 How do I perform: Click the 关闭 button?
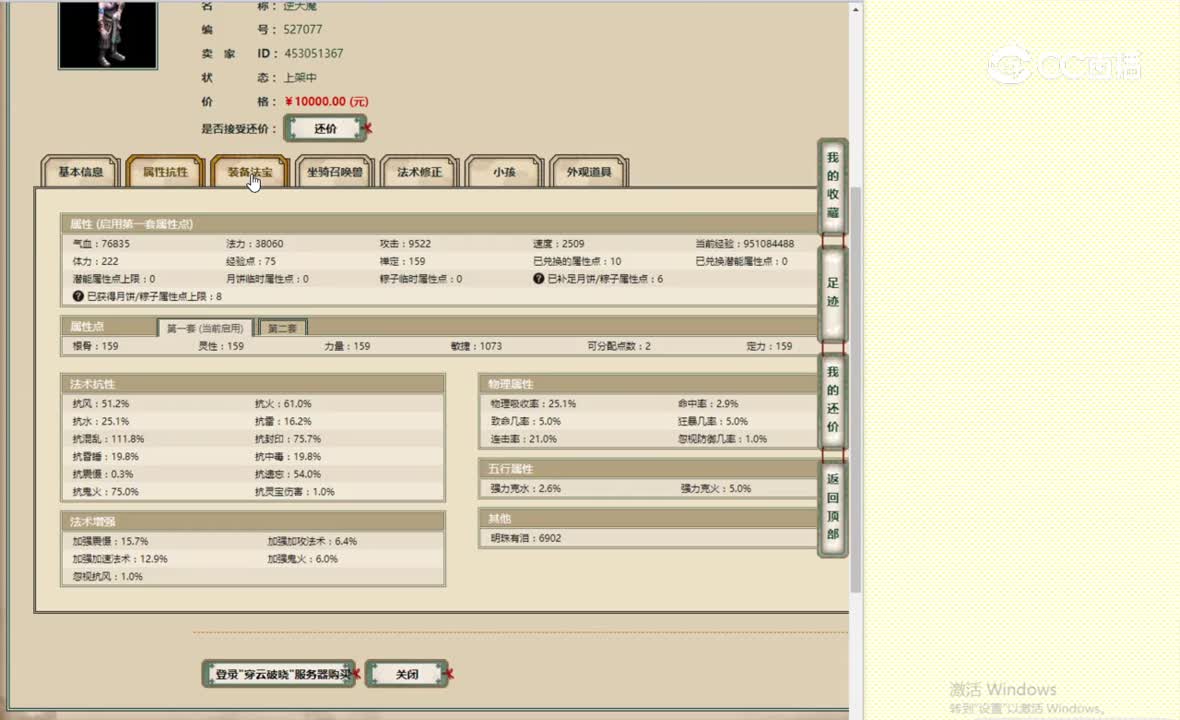407,674
